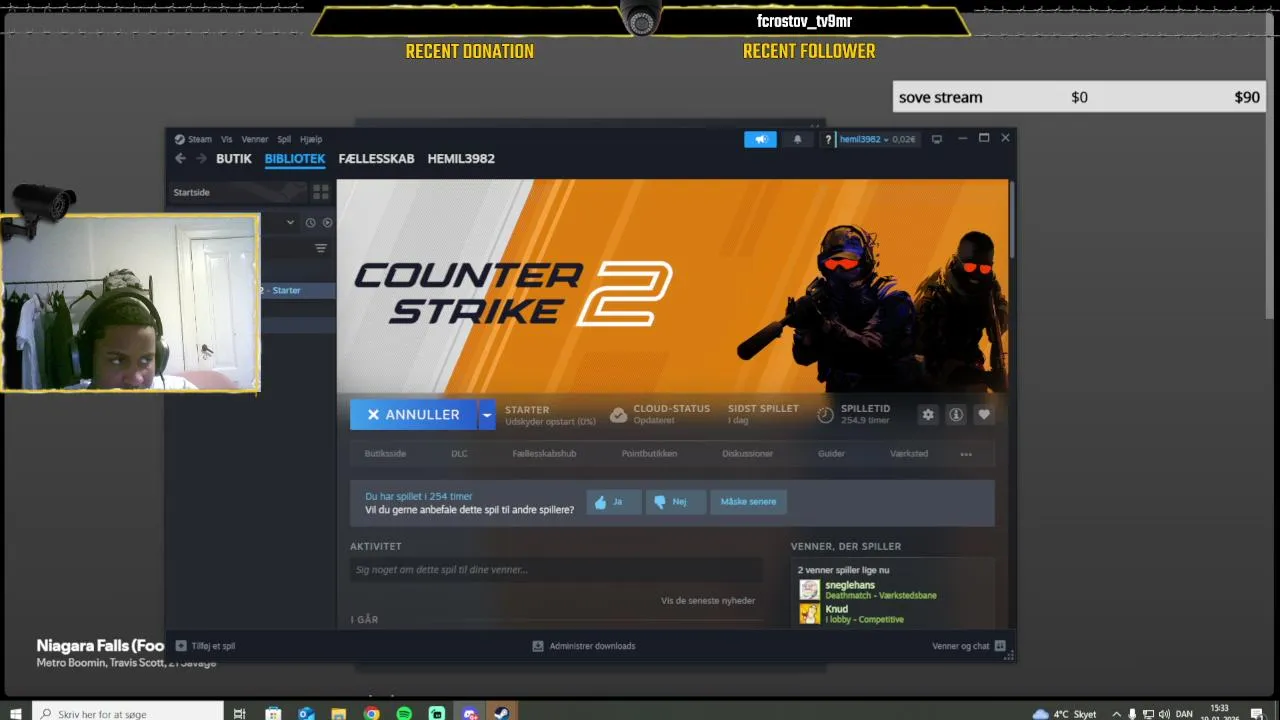Open Chrome from the taskbar

click(x=372, y=713)
